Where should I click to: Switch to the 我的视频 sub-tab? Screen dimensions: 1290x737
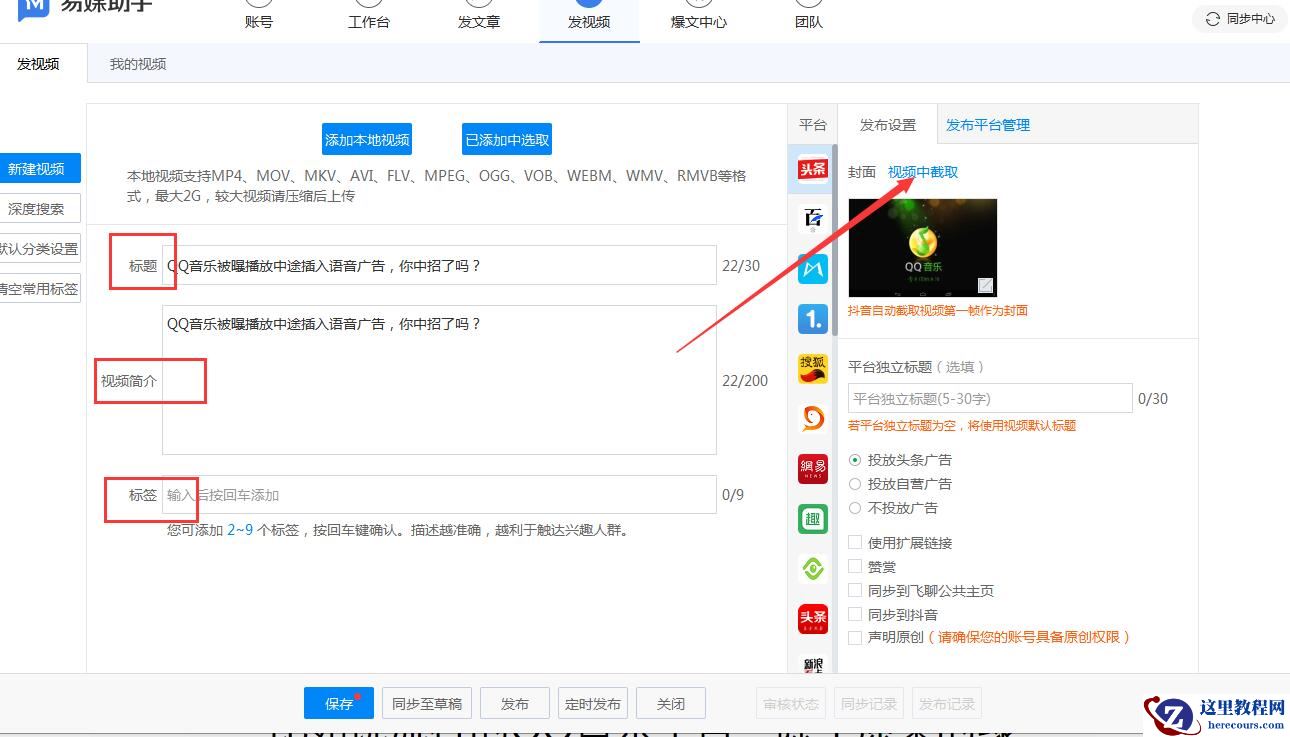coord(138,64)
